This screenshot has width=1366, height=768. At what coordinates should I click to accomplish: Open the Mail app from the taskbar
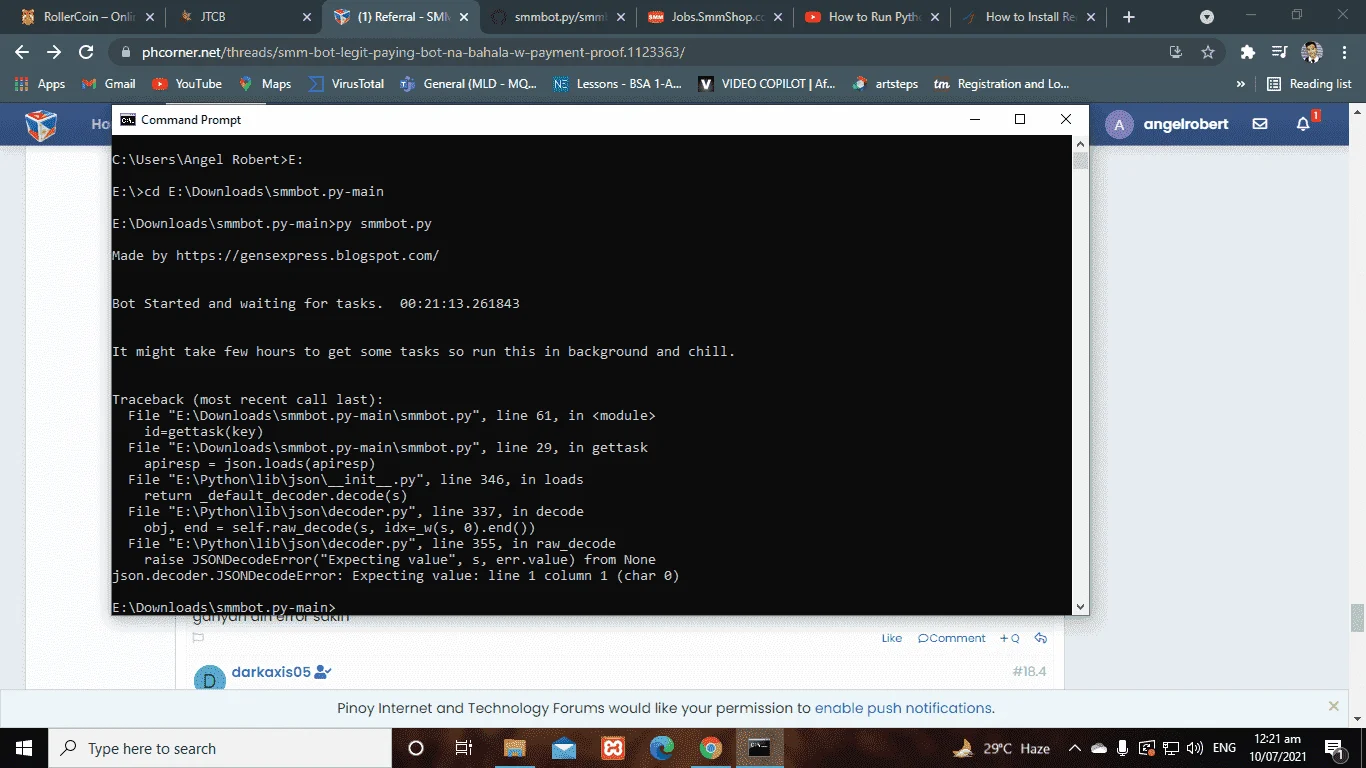point(563,748)
